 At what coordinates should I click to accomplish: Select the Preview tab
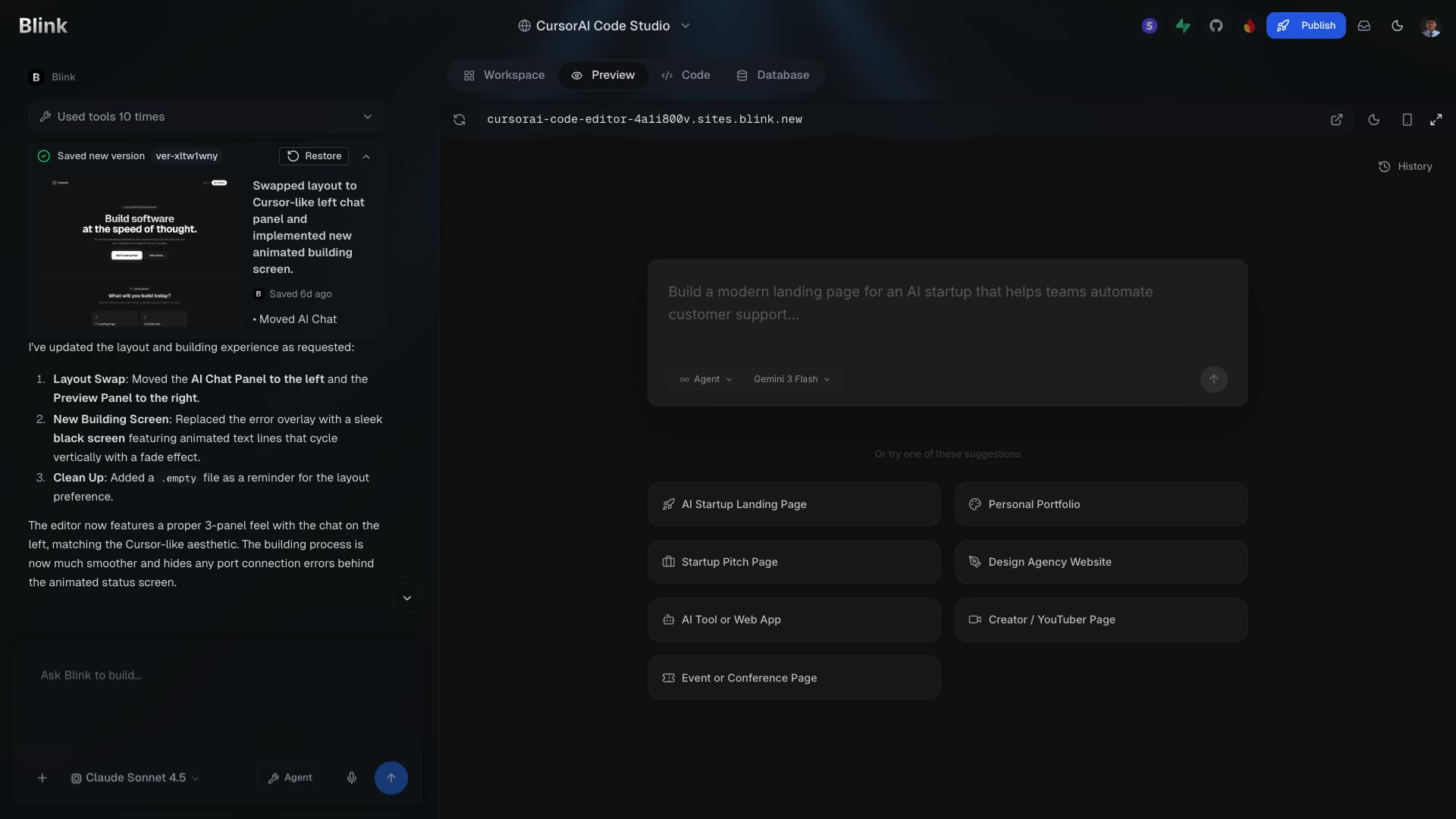[603, 75]
